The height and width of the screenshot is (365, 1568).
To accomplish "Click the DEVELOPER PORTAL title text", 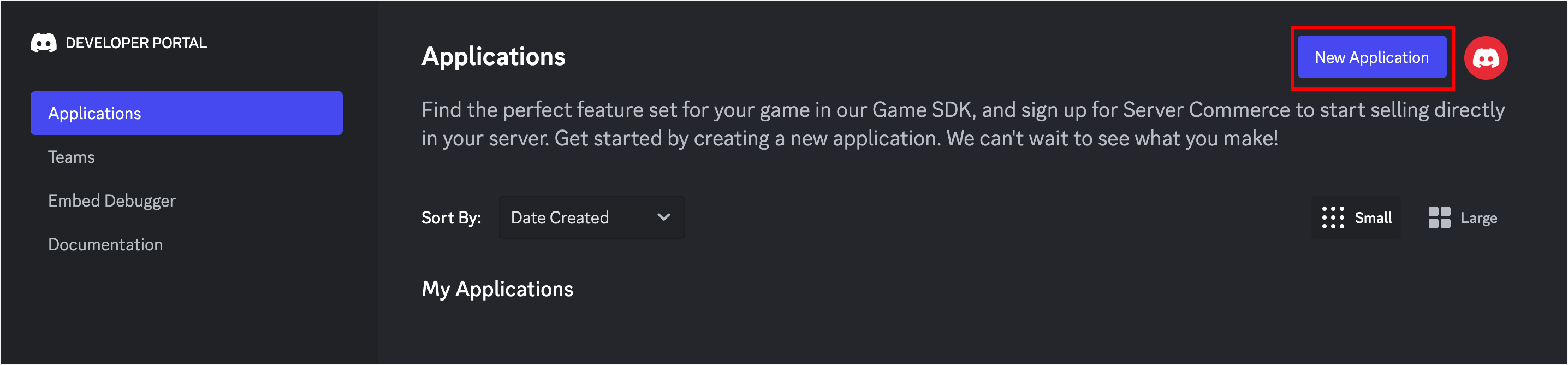I will (136, 43).
